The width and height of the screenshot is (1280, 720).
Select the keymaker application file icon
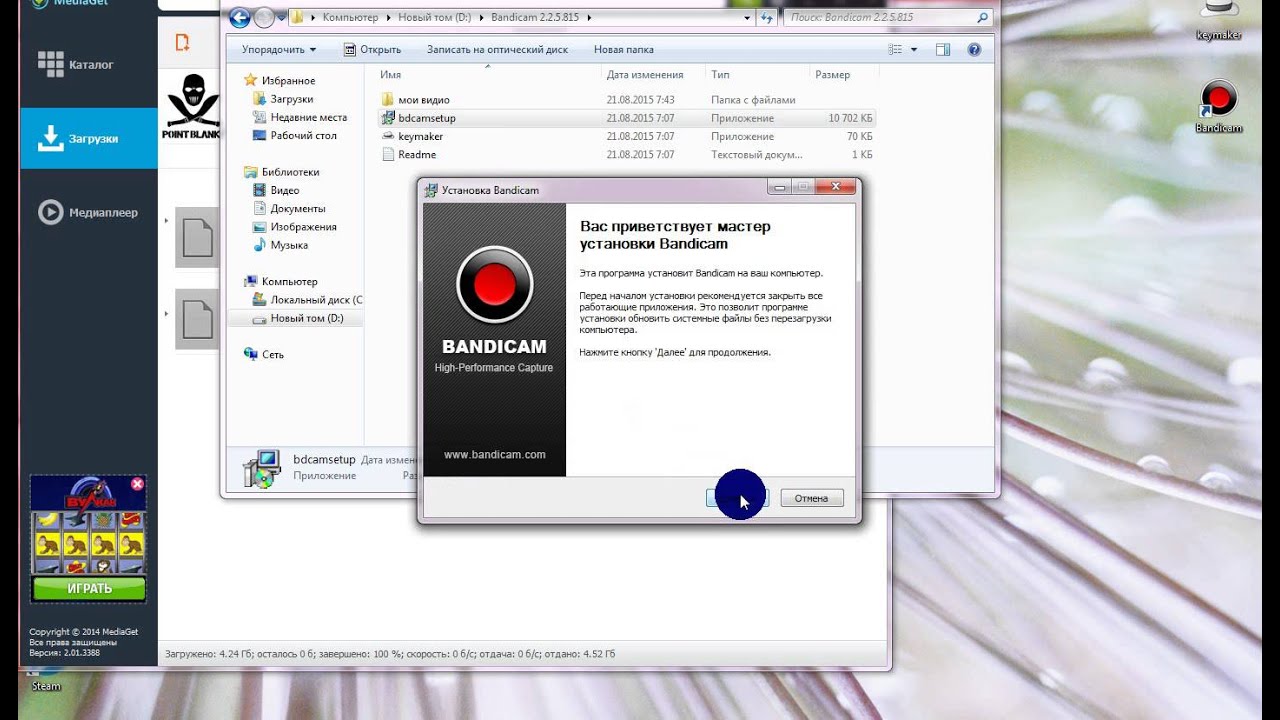388,136
